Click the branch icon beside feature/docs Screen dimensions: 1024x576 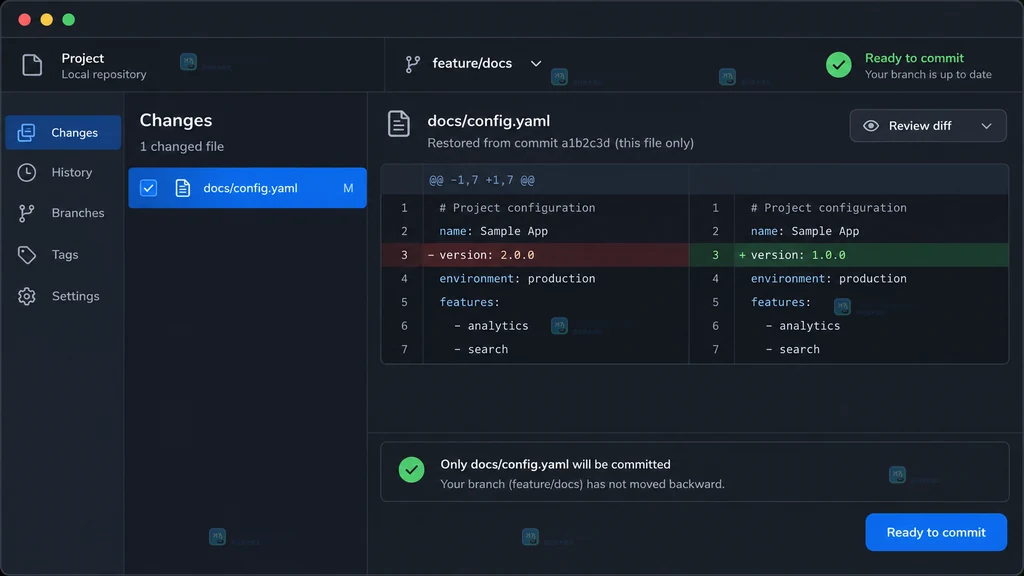click(x=412, y=64)
